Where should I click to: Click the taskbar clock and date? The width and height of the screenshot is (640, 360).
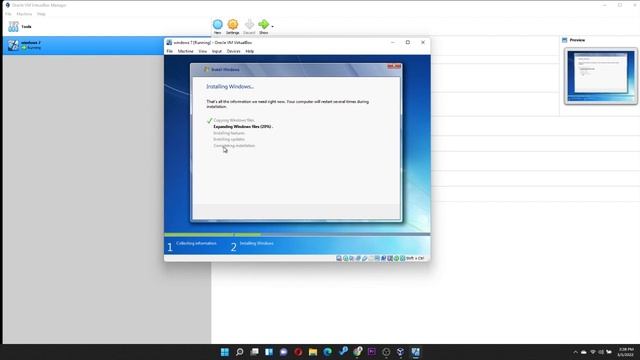tap(625, 352)
